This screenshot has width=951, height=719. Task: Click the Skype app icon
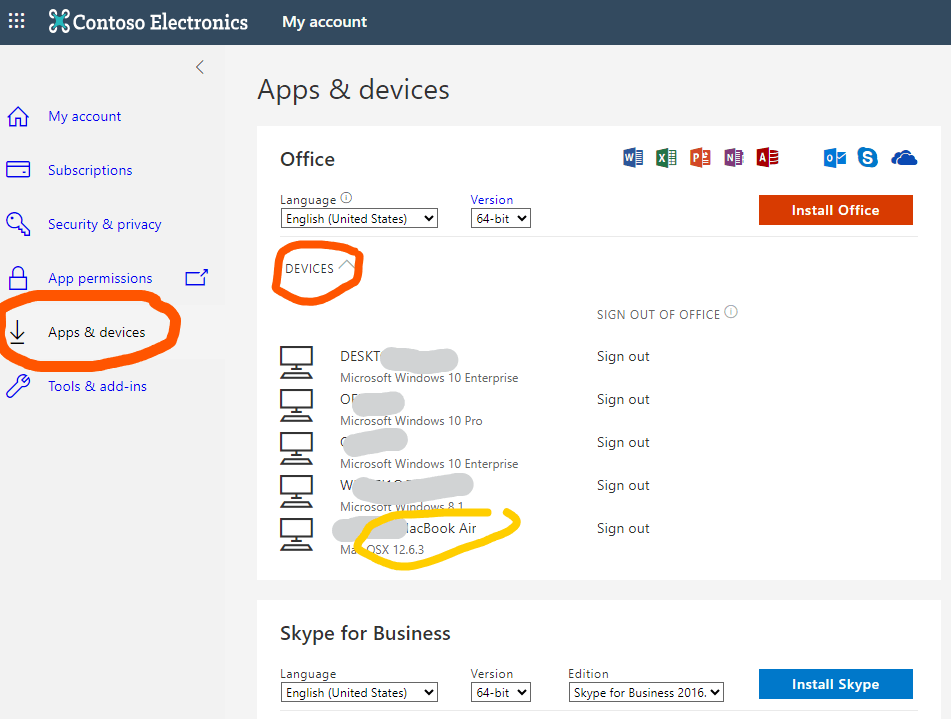(x=867, y=158)
